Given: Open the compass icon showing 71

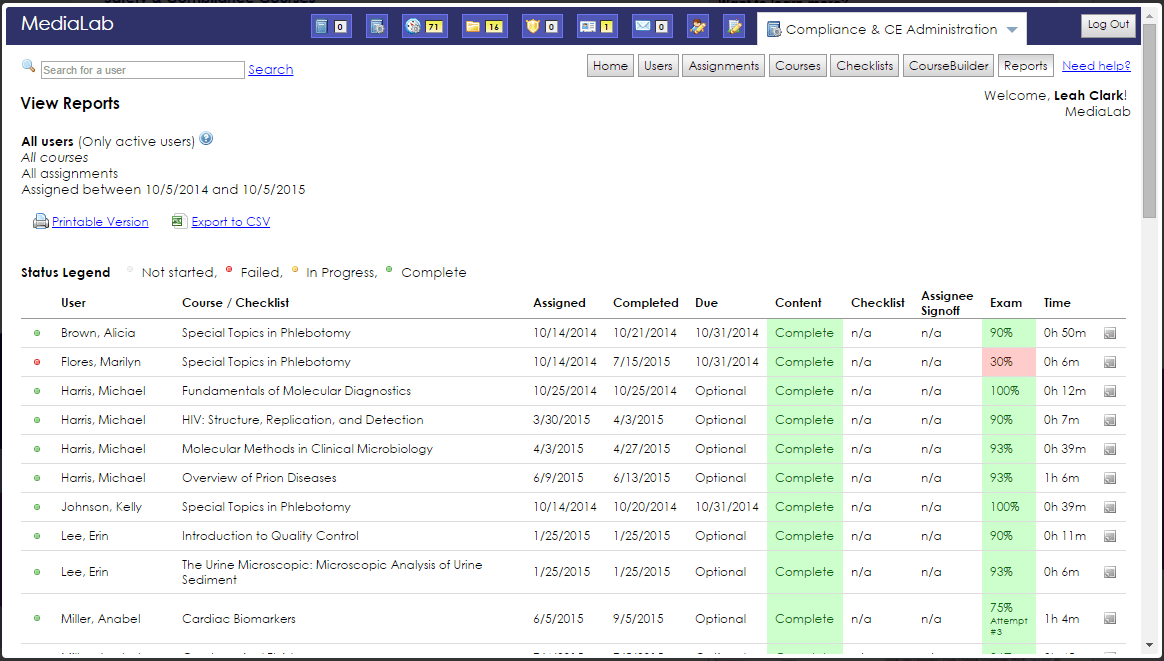Looking at the screenshot, I should [x=425, y=27].
